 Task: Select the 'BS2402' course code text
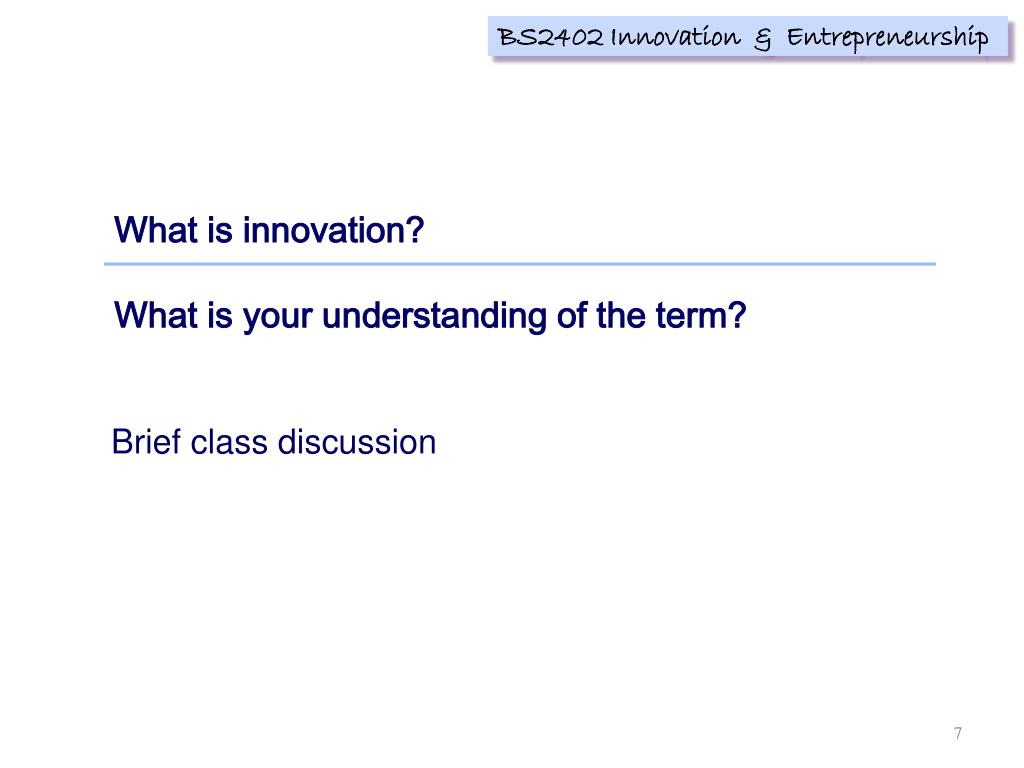click(550, 37)
